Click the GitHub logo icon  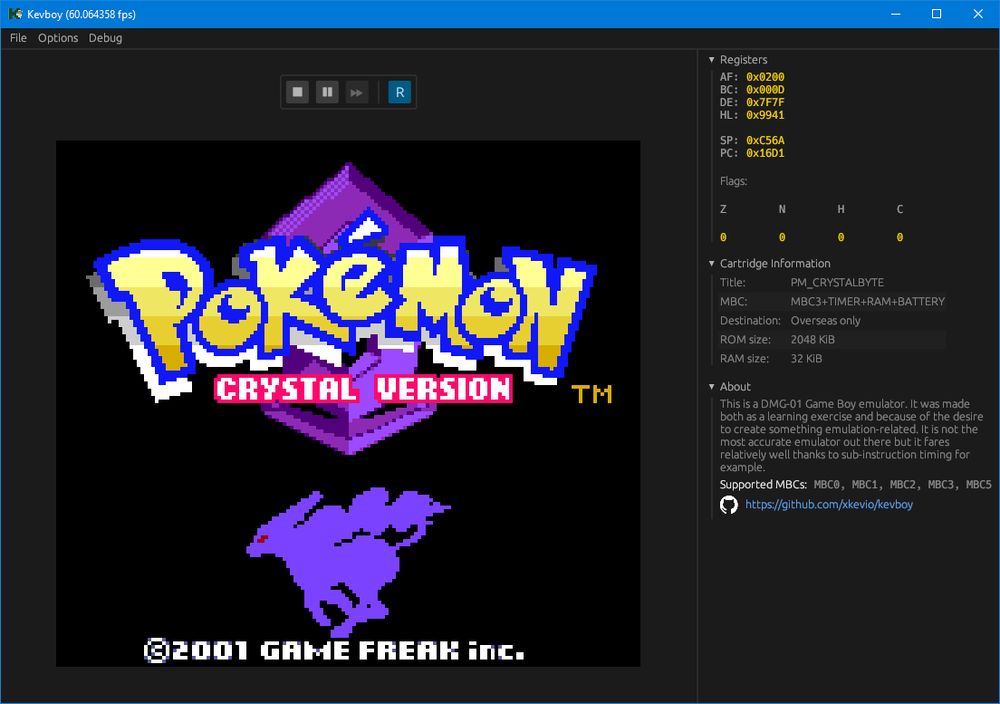[x=727, y=505]
